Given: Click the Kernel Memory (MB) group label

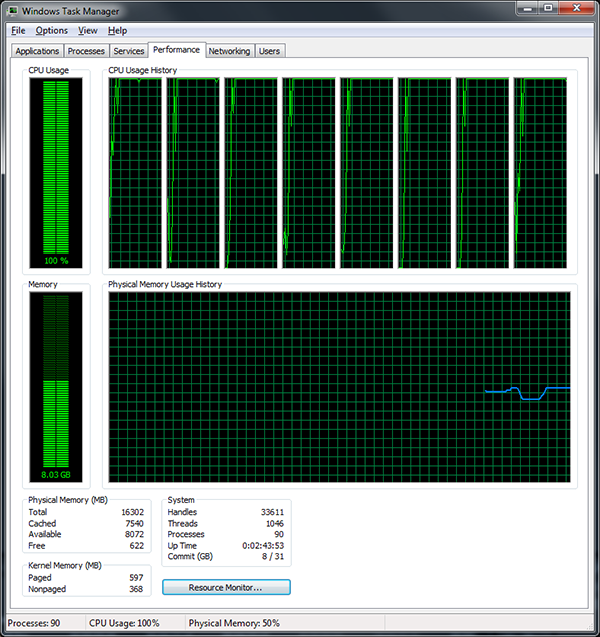Looking at the screenshot, I should (65, 566).
